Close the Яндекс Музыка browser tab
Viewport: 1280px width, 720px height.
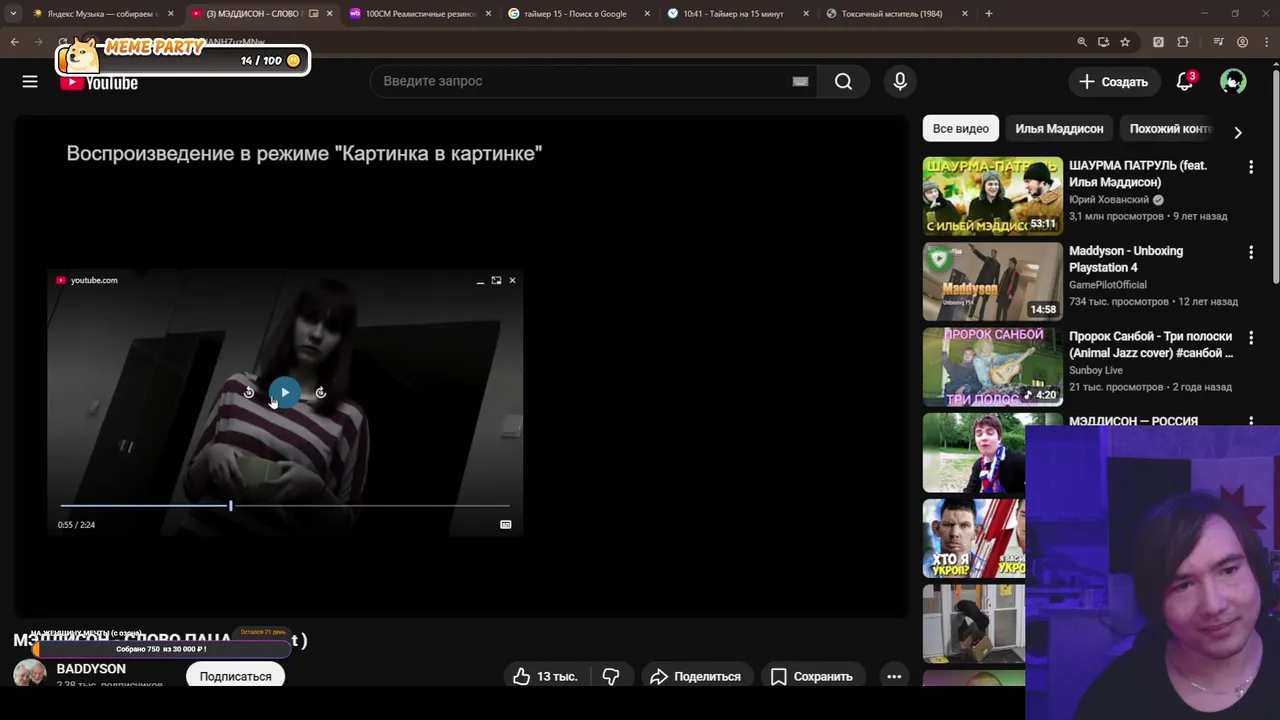(171, 14)
